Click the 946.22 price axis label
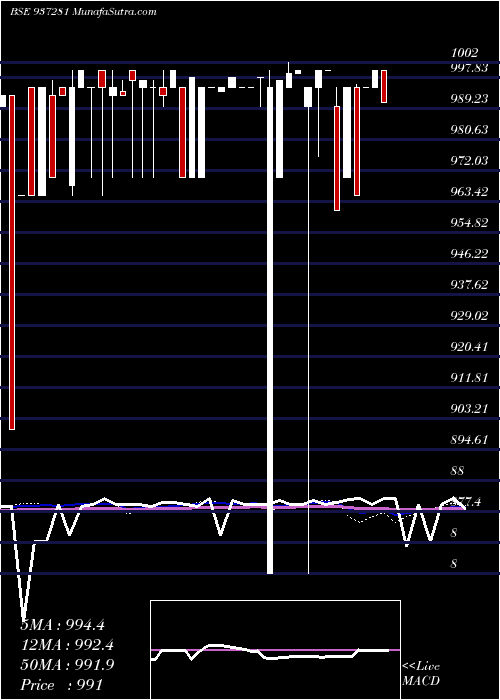This screenshot has width=500, height=700. (x=470, y=254)
